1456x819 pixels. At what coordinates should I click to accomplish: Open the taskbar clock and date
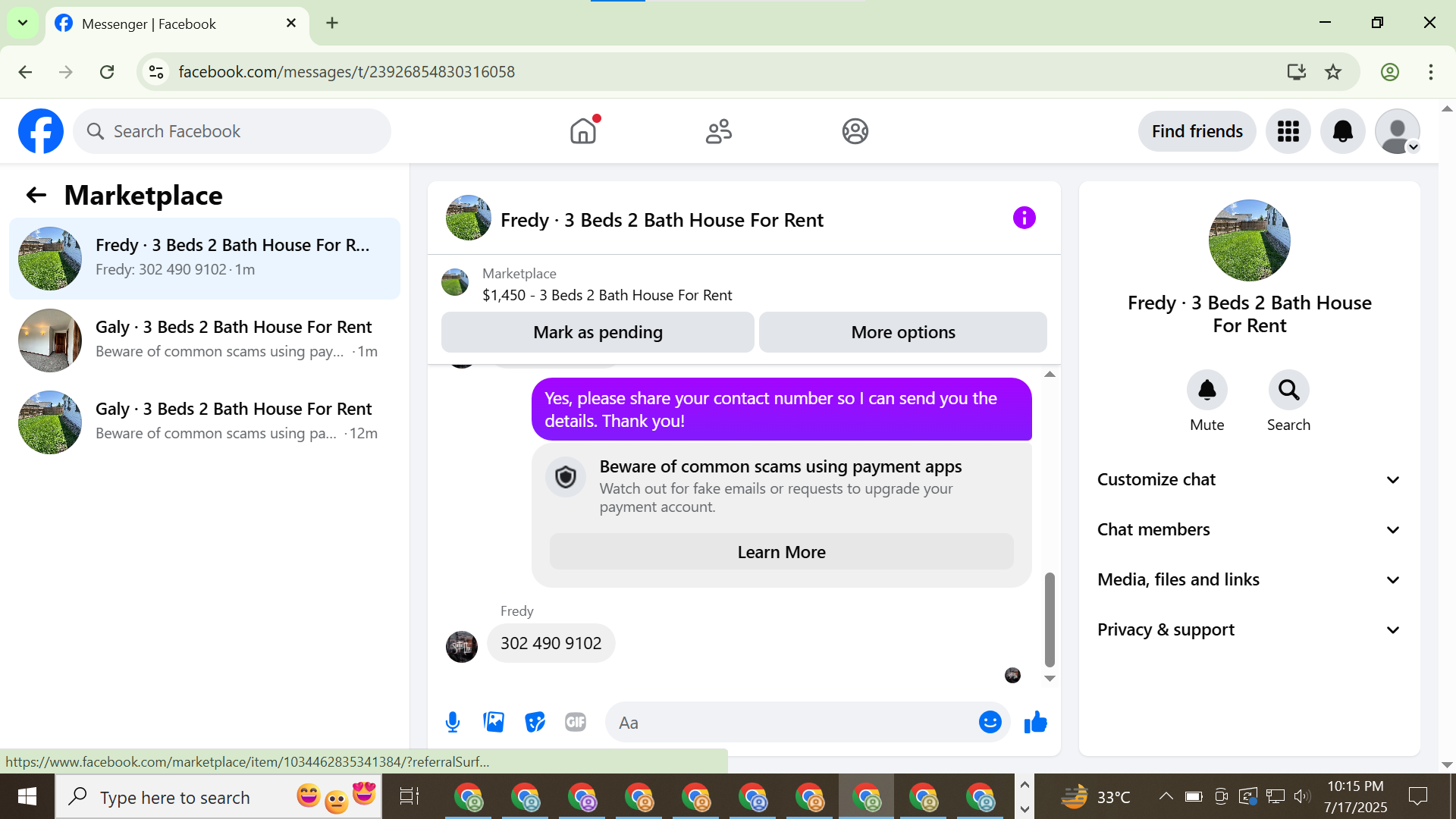pyautogui.click(x=1355, y=796)
